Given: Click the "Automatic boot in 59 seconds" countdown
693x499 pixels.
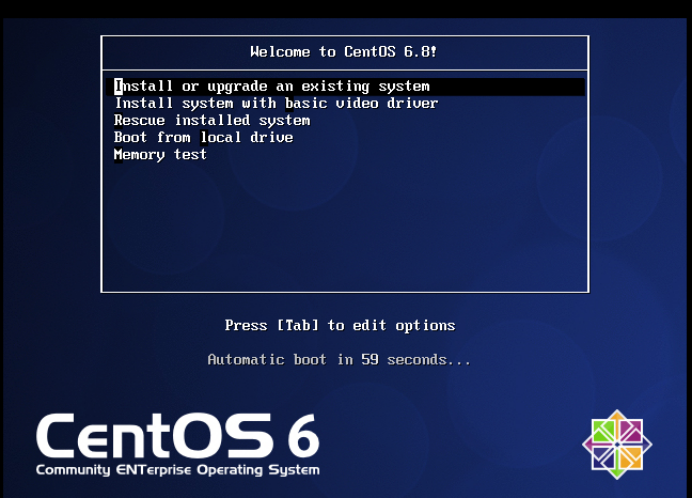Looking at the screenshot, I should 339,360.
